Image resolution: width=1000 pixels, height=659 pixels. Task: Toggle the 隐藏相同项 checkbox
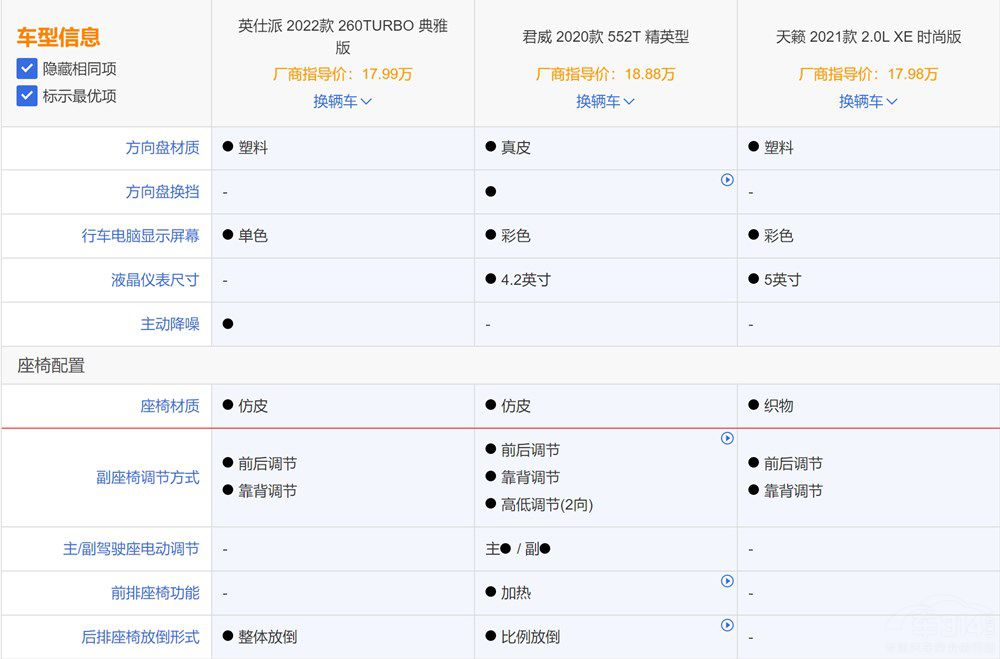click(27, 69)
